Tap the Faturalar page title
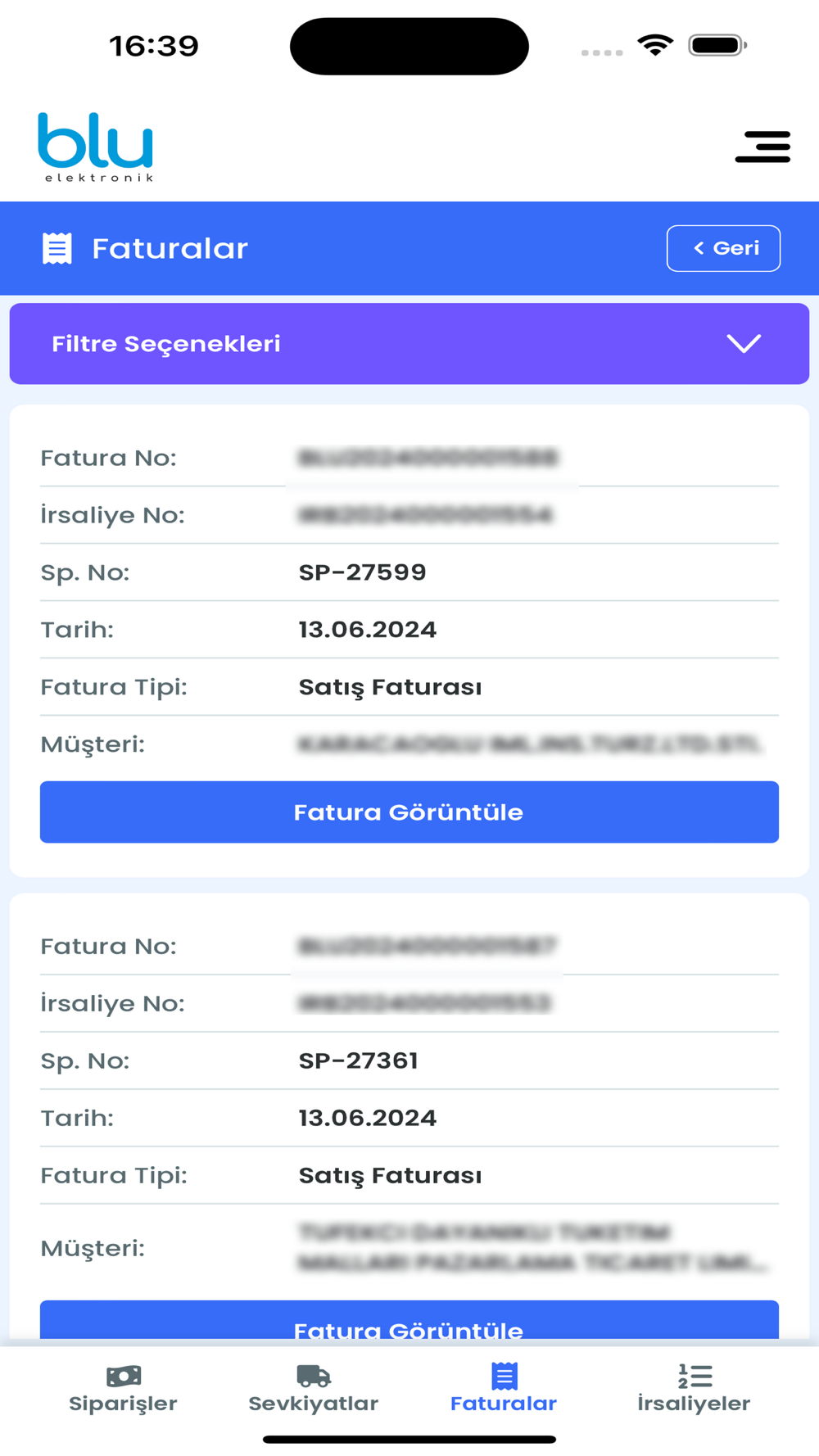The height and width of the screenshot is (1456, 819). (x=170, y=248)
